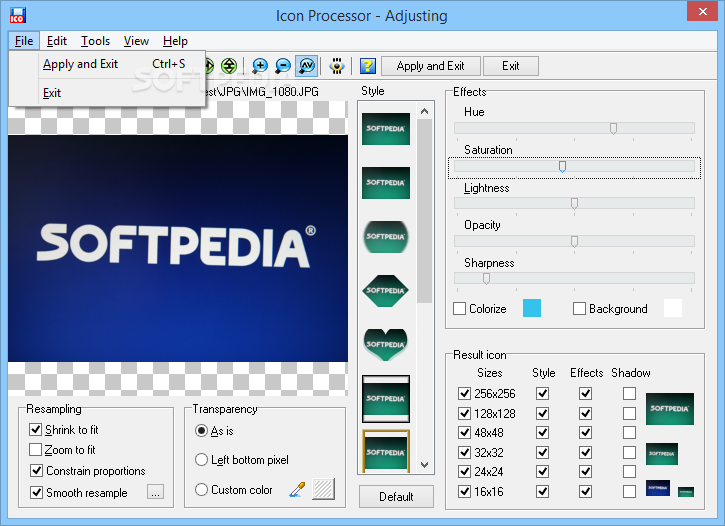The height and width of the screenshot is (526, 725).
Task: Enable the Colorize checkbox
Action: point(460,309)
